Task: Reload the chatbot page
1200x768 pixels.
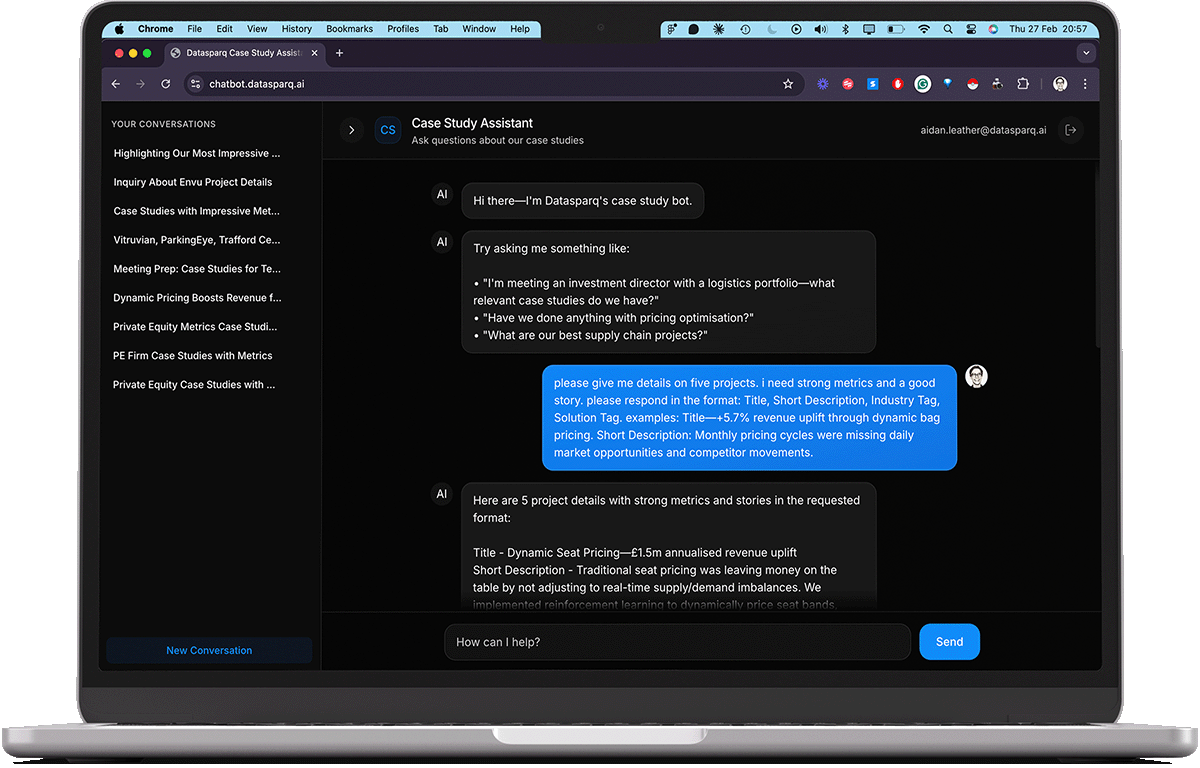Action: pyautogui.click(x=166, y=84)
